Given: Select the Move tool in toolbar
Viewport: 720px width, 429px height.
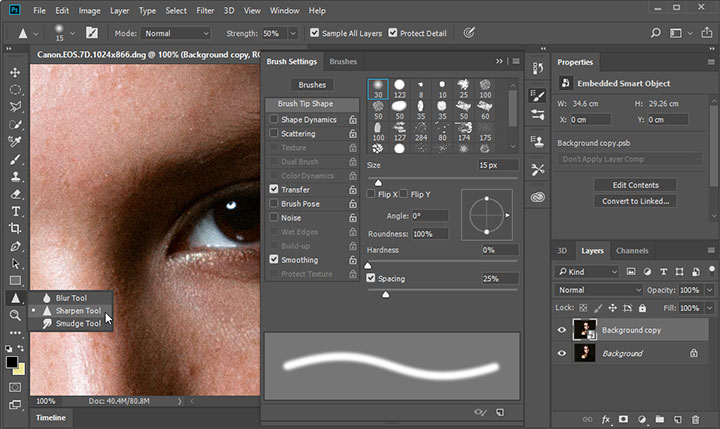Looking at the screenshot, I should [15, 72].
